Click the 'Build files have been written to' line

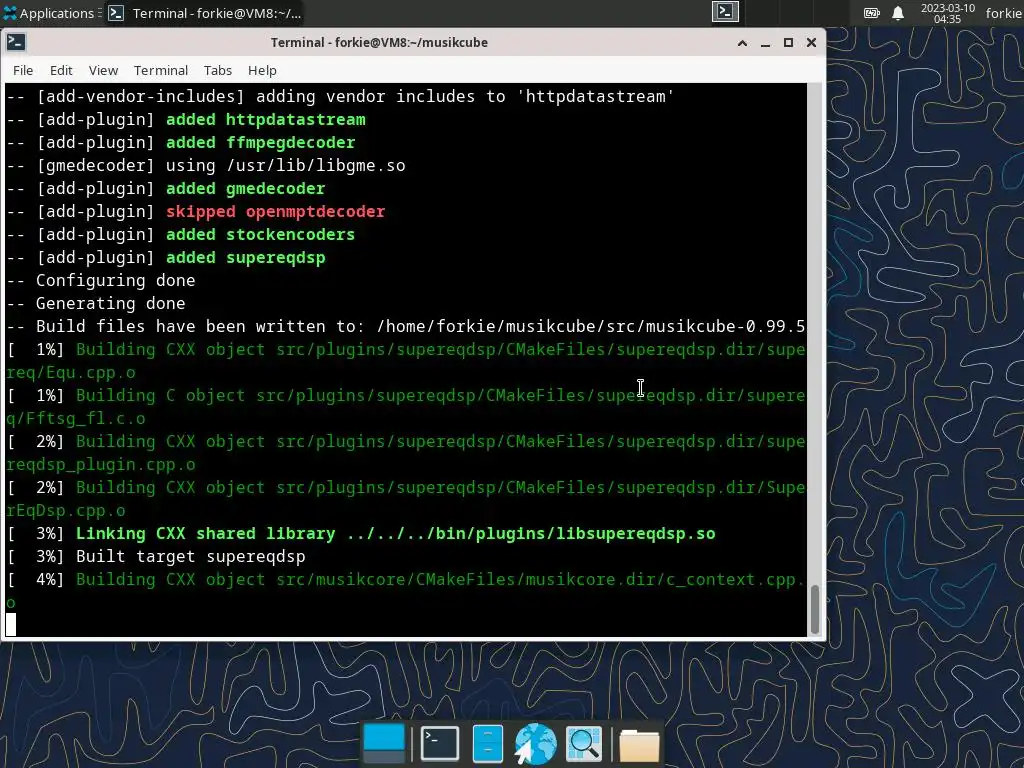click(406, 327)
